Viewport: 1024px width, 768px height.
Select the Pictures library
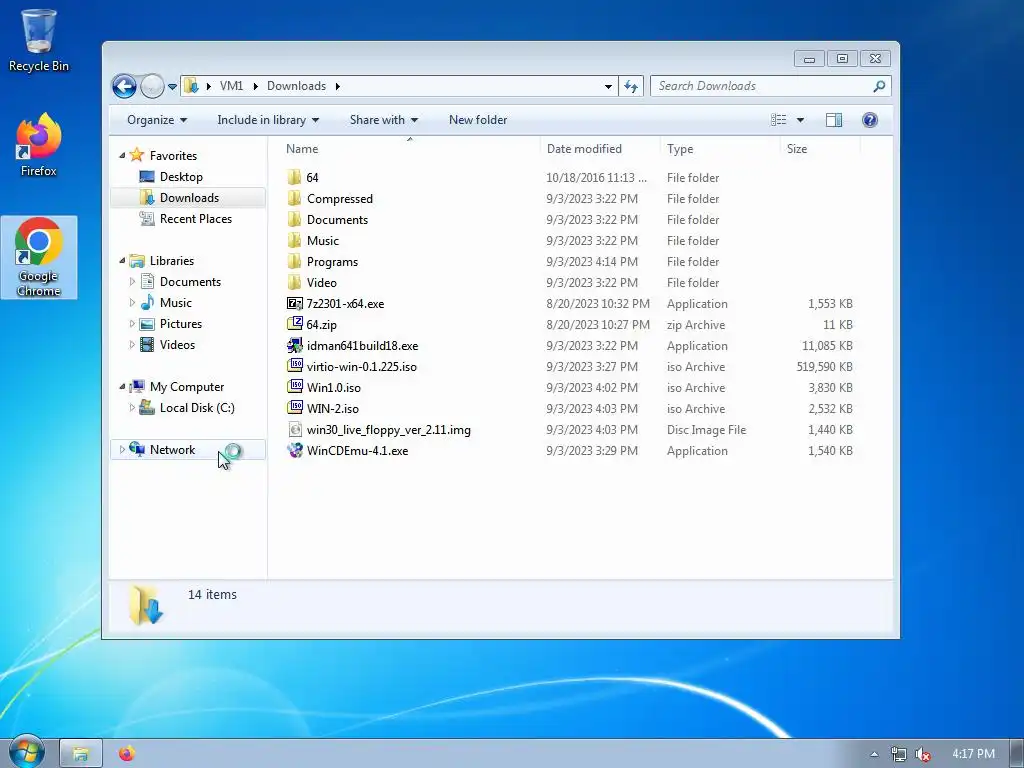pyautogui.click(x=181, y=324)
